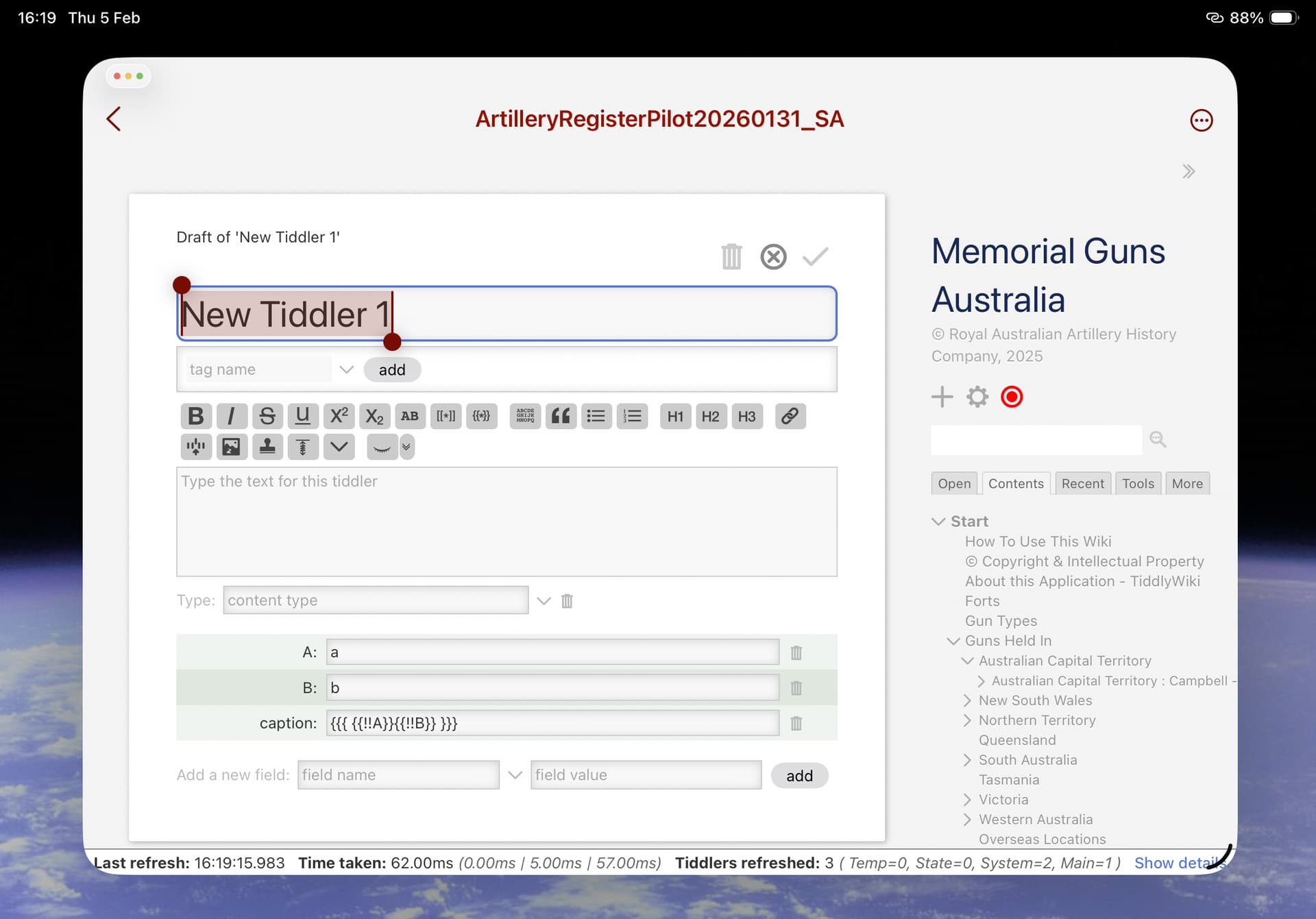Click the add button for the new field
The width and height of the screenshot is (1316, 919).
799,776
